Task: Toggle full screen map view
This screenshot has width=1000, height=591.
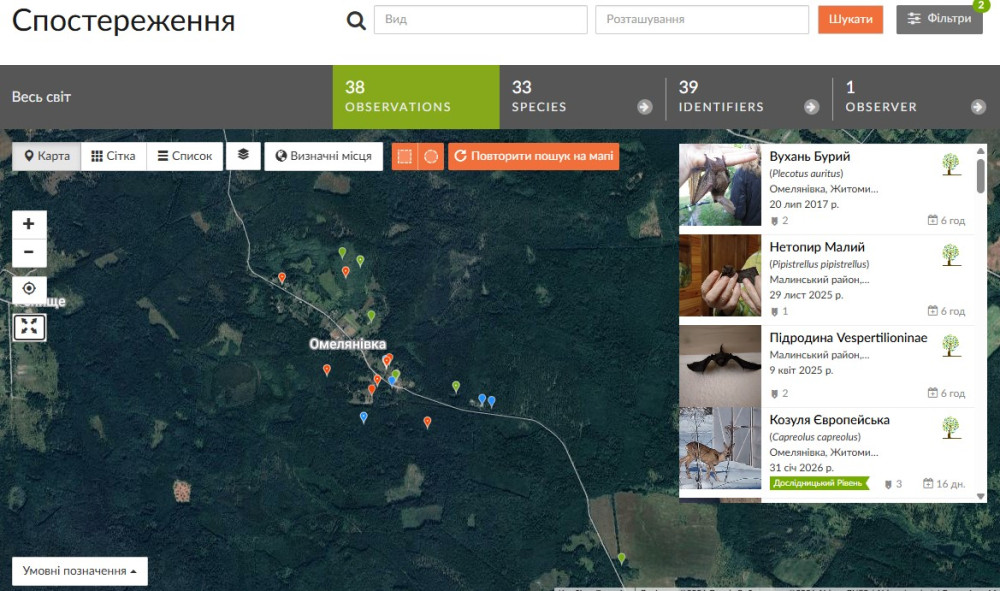Action: 29,326
